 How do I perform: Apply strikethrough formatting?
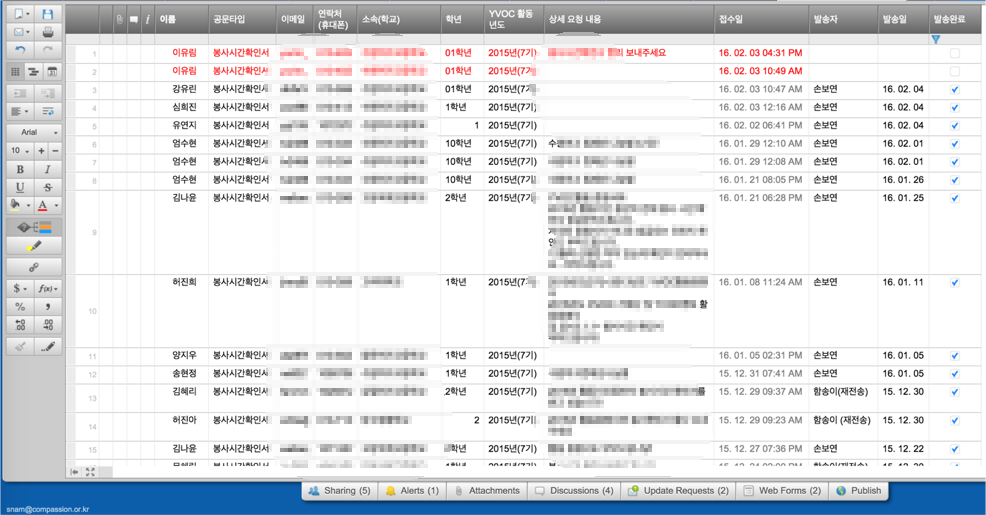(48, 187)
